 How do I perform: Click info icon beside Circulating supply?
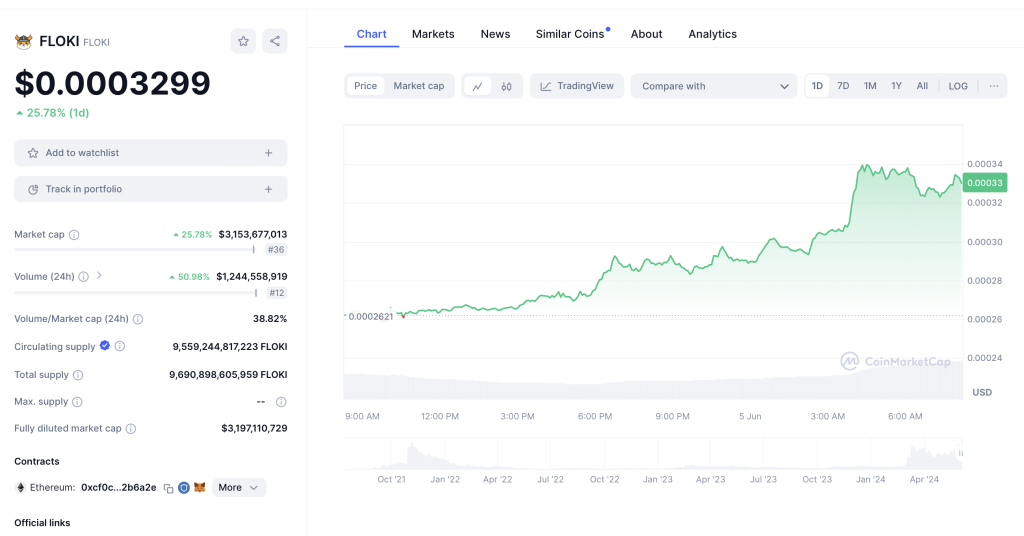120,347
